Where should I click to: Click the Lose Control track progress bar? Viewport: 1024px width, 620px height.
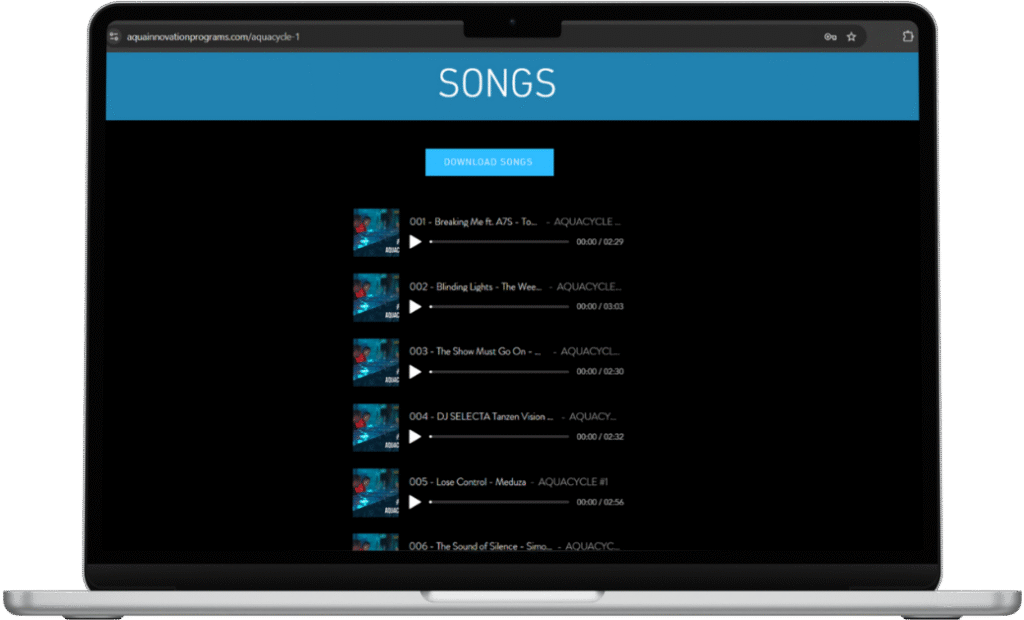pos(499,502)
